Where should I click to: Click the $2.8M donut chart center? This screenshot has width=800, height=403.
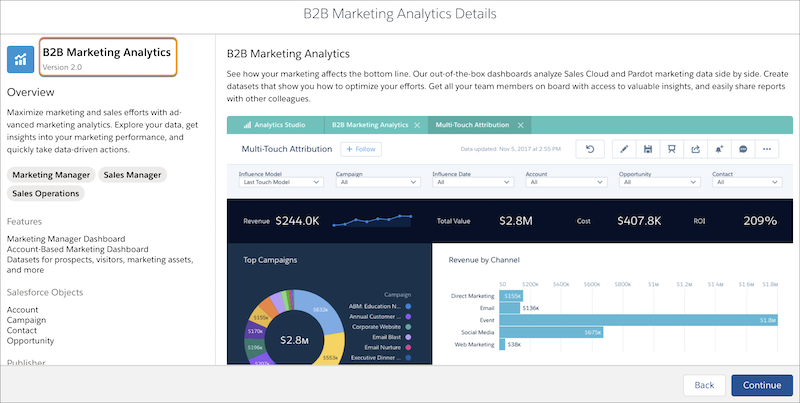click(294, 340)
